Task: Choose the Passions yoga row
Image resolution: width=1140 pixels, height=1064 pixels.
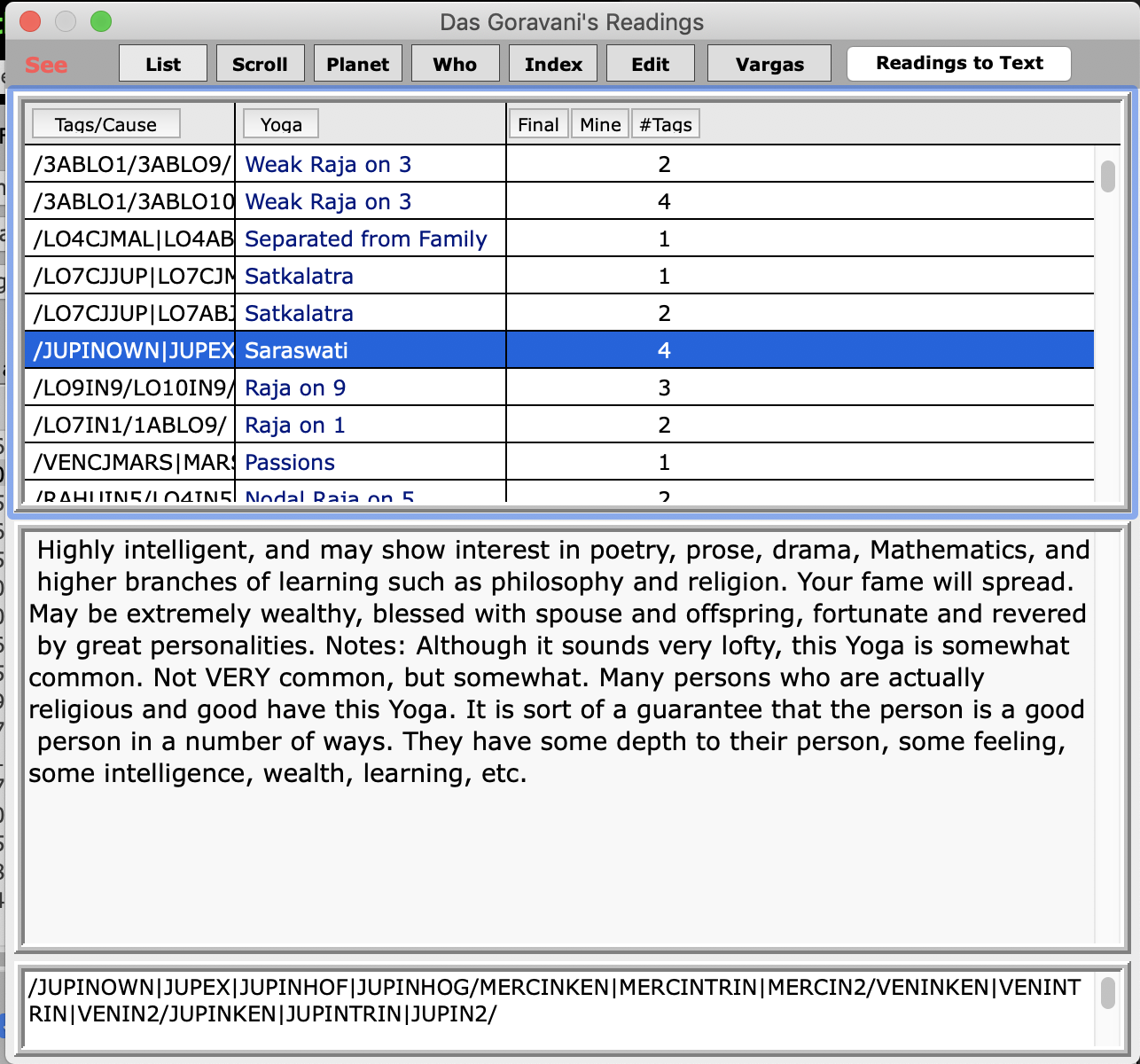Action: coord(290,462)
